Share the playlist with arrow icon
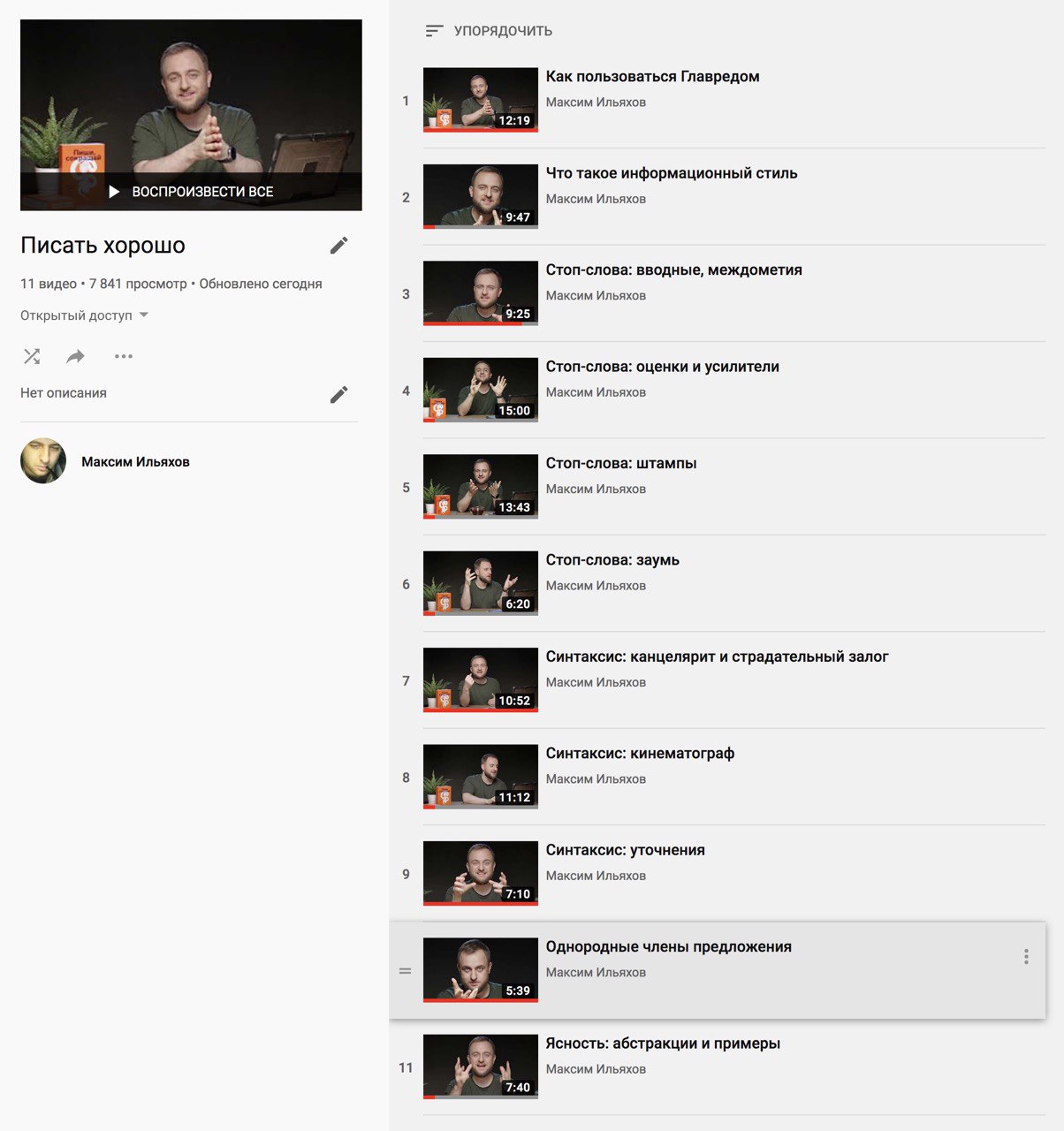 point(76,356)
